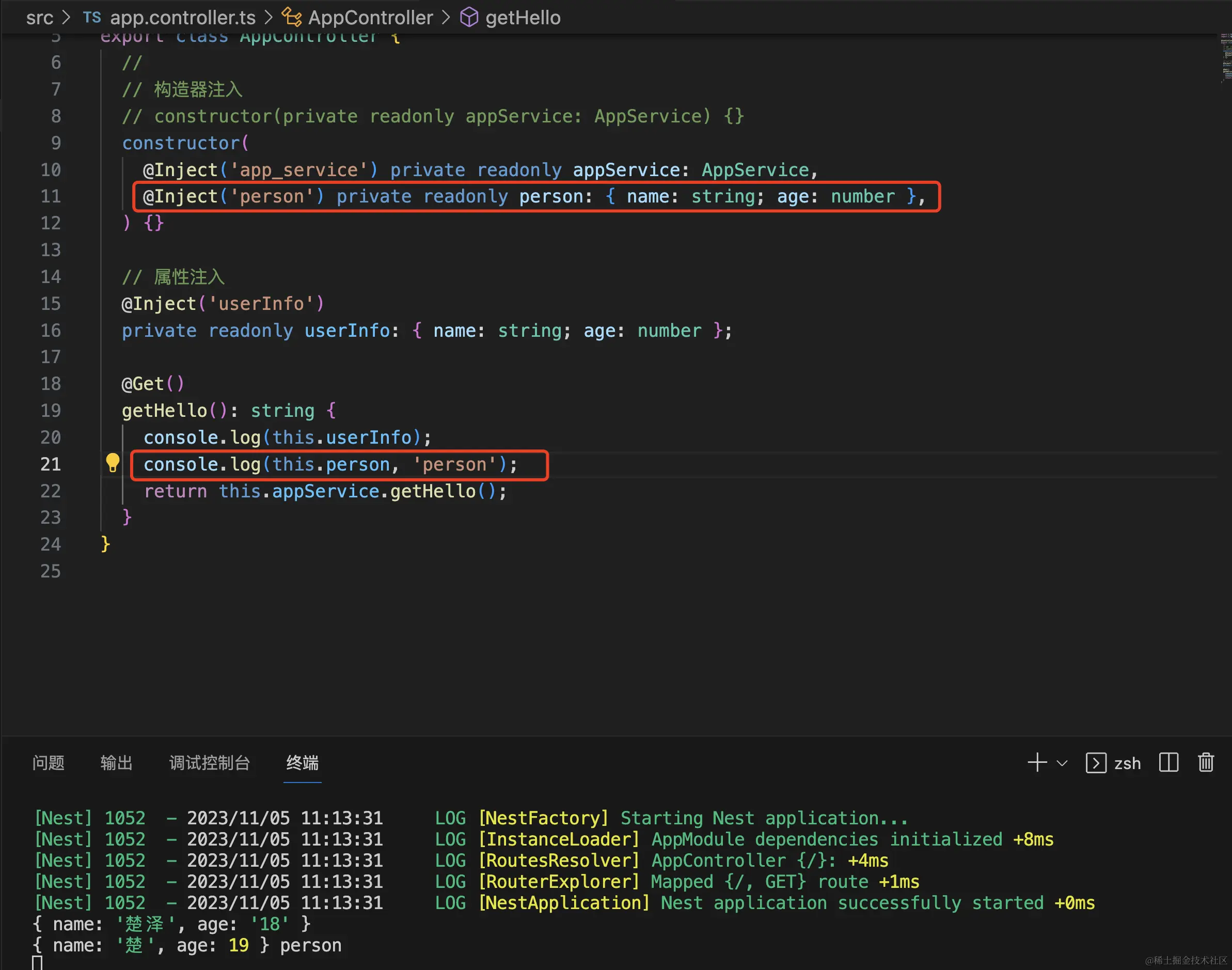Click the [RoutesResolver] log line in terminal
Image resolution: width=1232 pixels, height=970 pixels.
pyautogui.click(x=461, y=860)
